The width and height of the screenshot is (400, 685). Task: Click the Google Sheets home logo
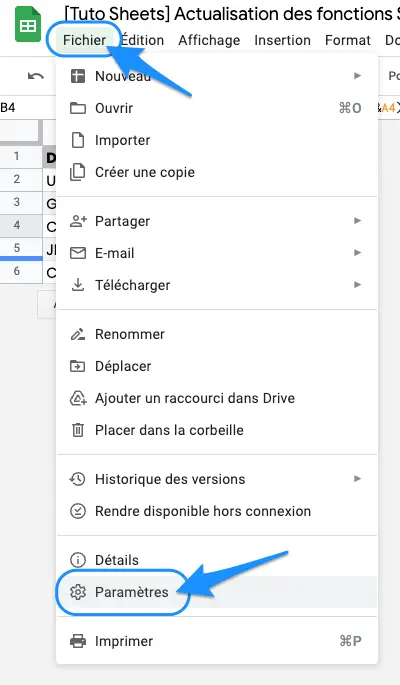point(28,25)
